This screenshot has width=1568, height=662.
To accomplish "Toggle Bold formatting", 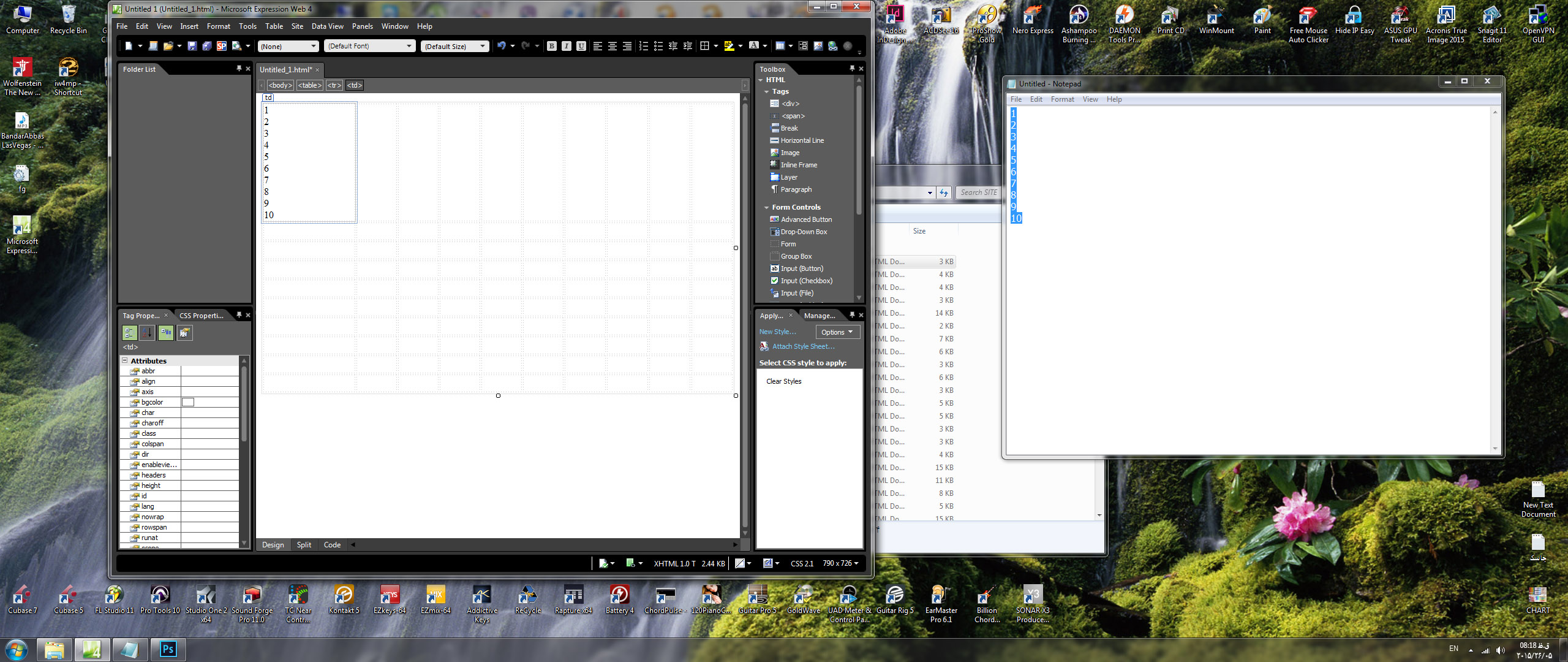I will coord(552,46).
